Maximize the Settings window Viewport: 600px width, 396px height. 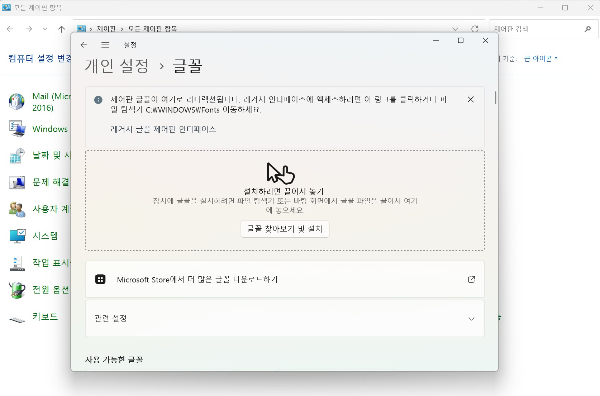(461, 41)
